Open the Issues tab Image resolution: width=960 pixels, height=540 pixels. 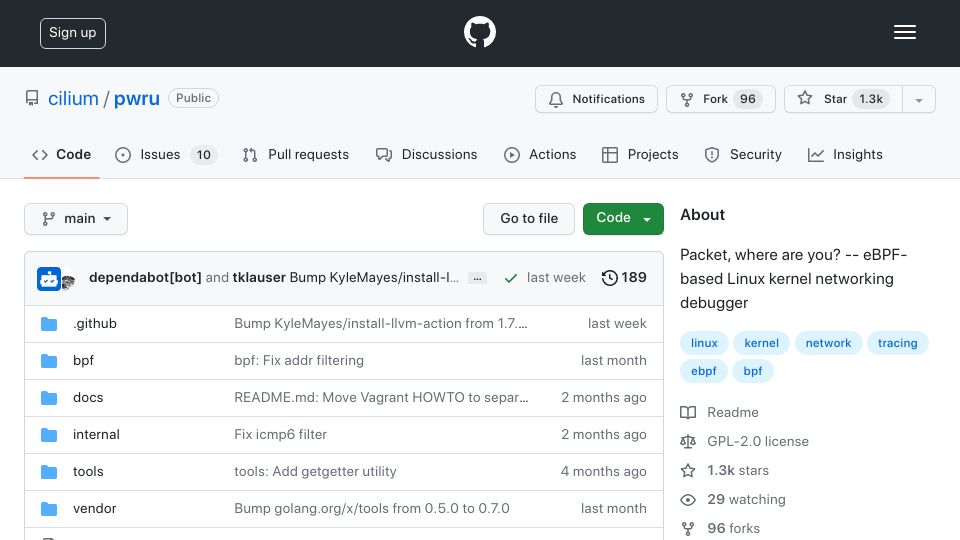coord(165,155)
